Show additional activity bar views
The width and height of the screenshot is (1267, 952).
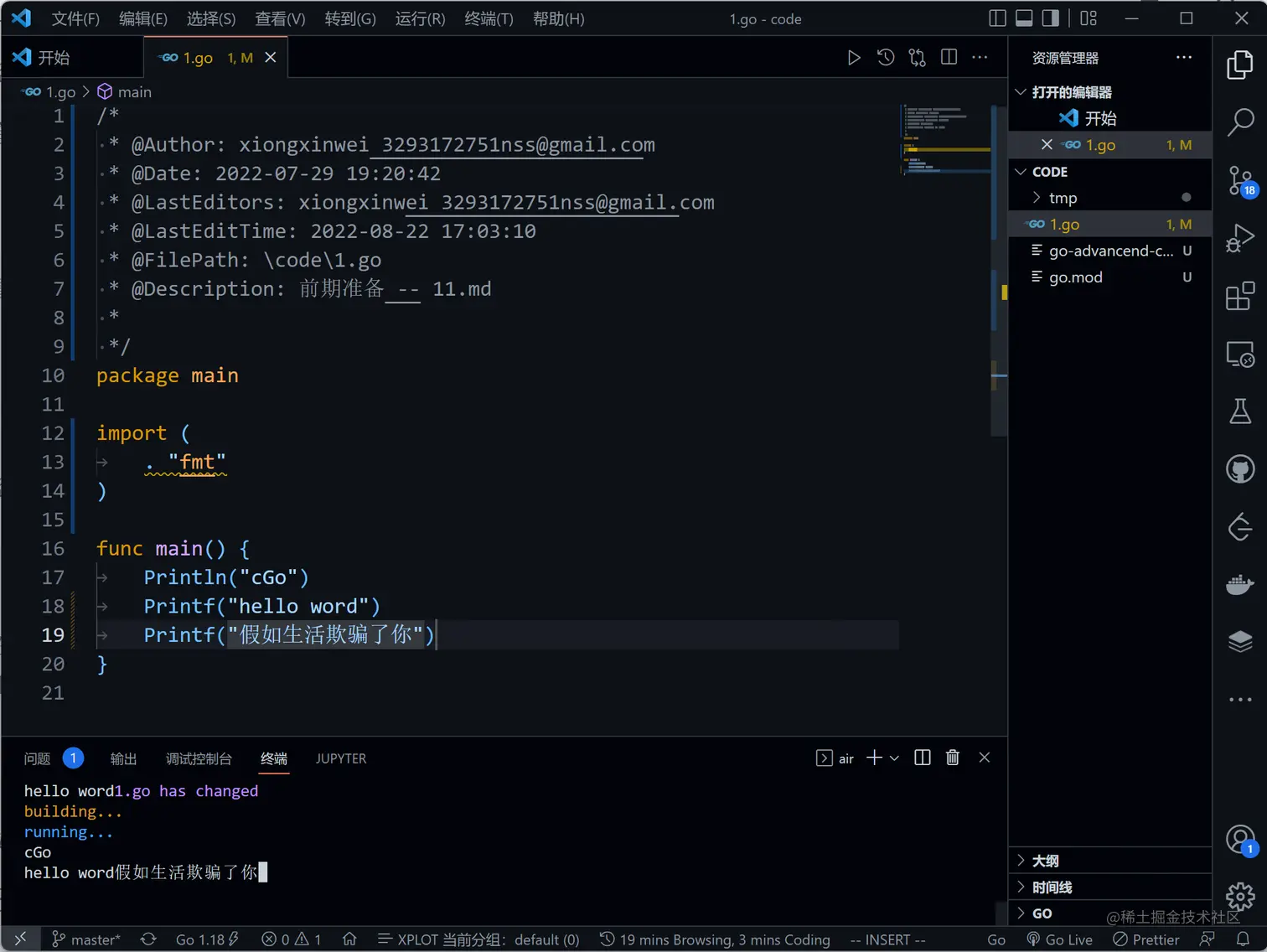(x=1240, y=699)
